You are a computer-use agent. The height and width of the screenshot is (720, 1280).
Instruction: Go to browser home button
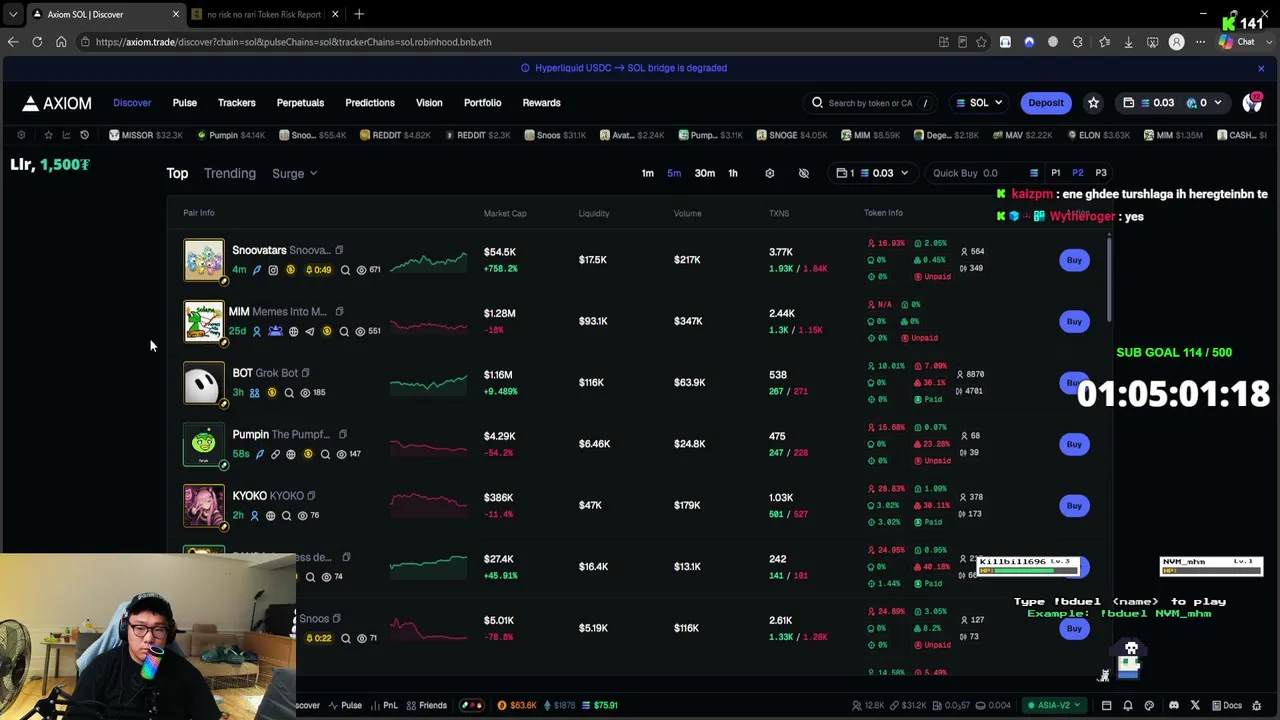coord(61,42)
